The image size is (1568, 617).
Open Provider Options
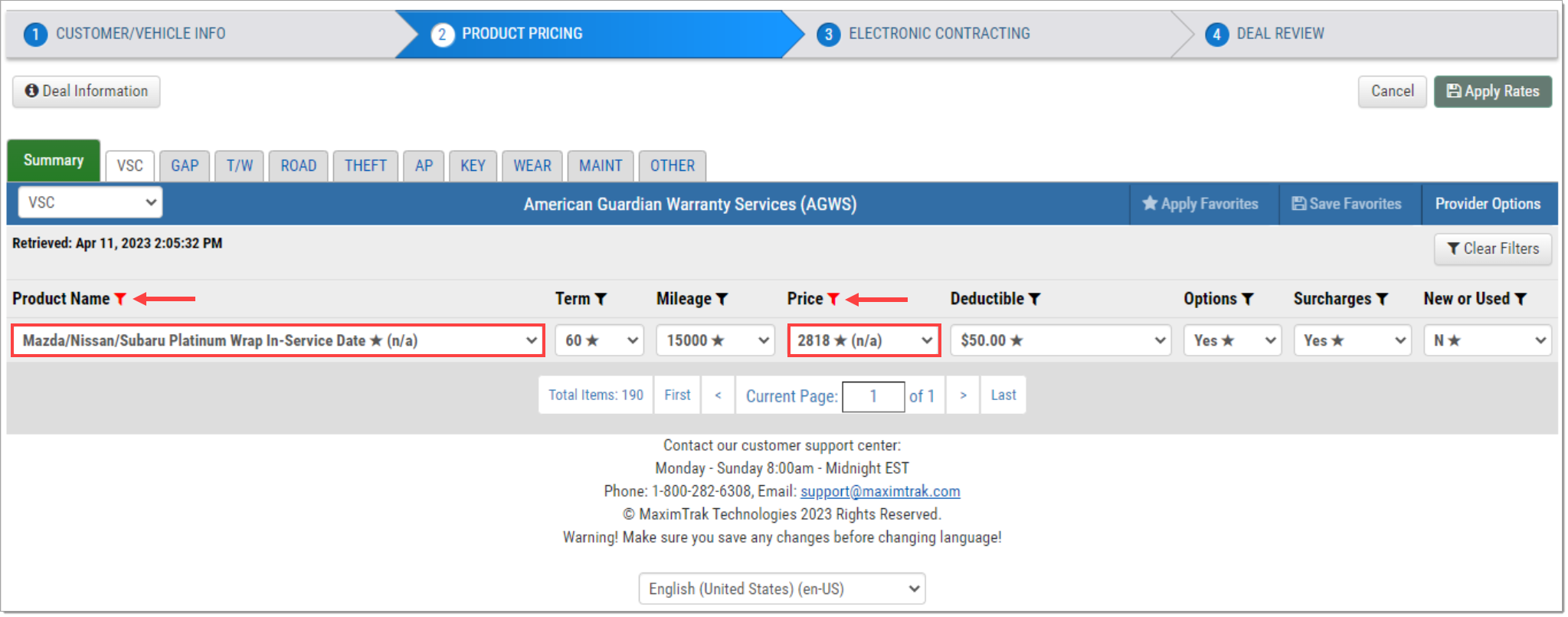[x=1488, y=204]
